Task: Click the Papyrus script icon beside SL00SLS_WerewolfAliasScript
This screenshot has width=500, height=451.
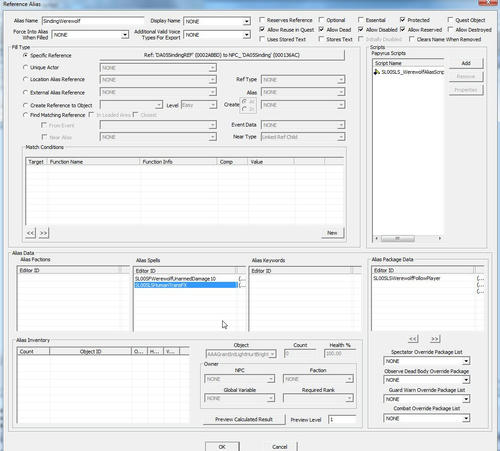Action: (377, 72)
